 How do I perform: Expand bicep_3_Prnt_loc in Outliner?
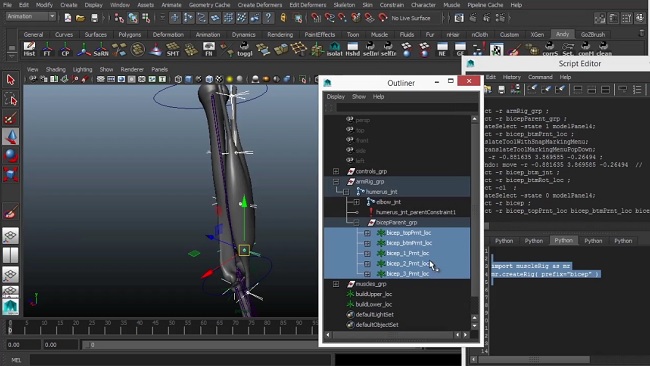point(367,274)
